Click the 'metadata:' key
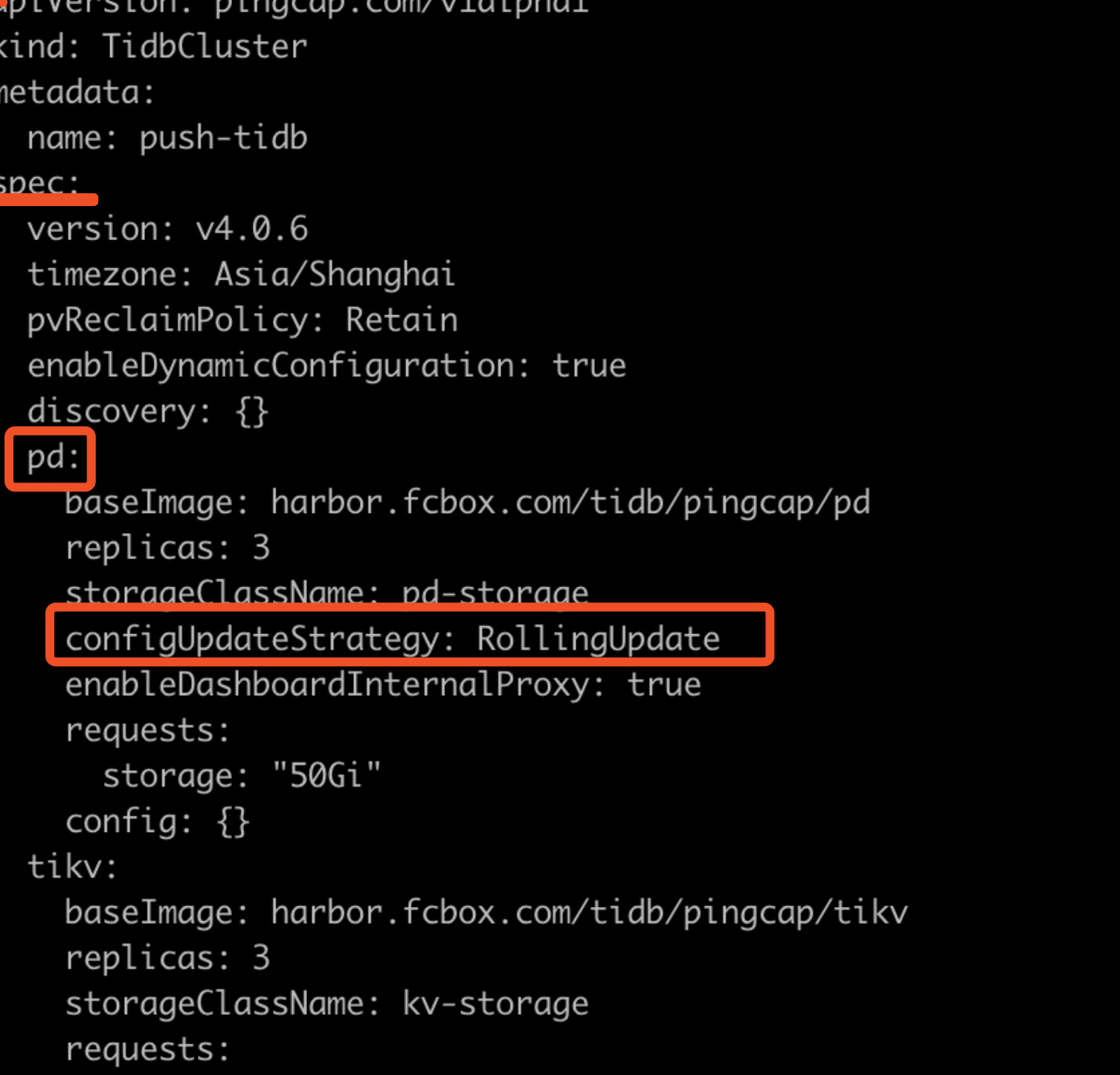Image resolution: width=1120 pixels, height=1075 pixels. (x=77, y=93)
